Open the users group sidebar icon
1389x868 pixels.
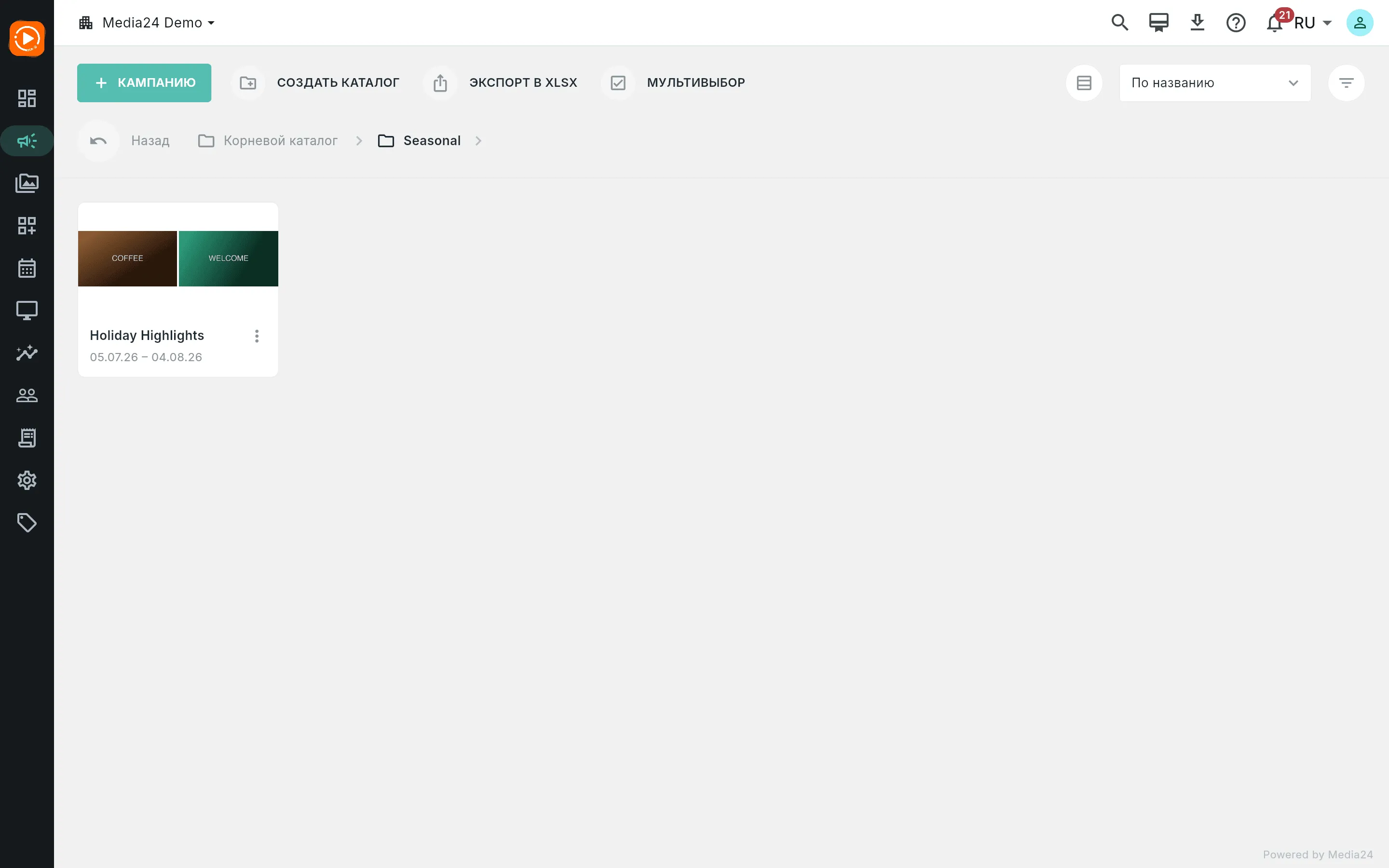tap(27, 395)
